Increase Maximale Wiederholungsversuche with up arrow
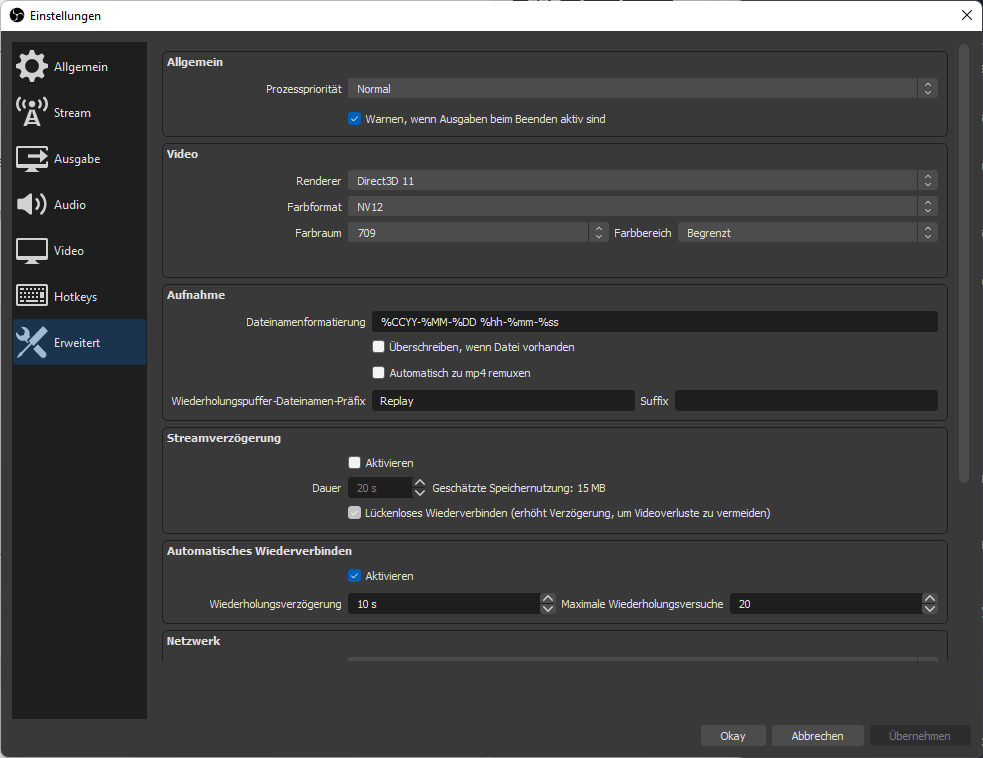This screenshot has width=983, height=758. click(x=930, y=599)
